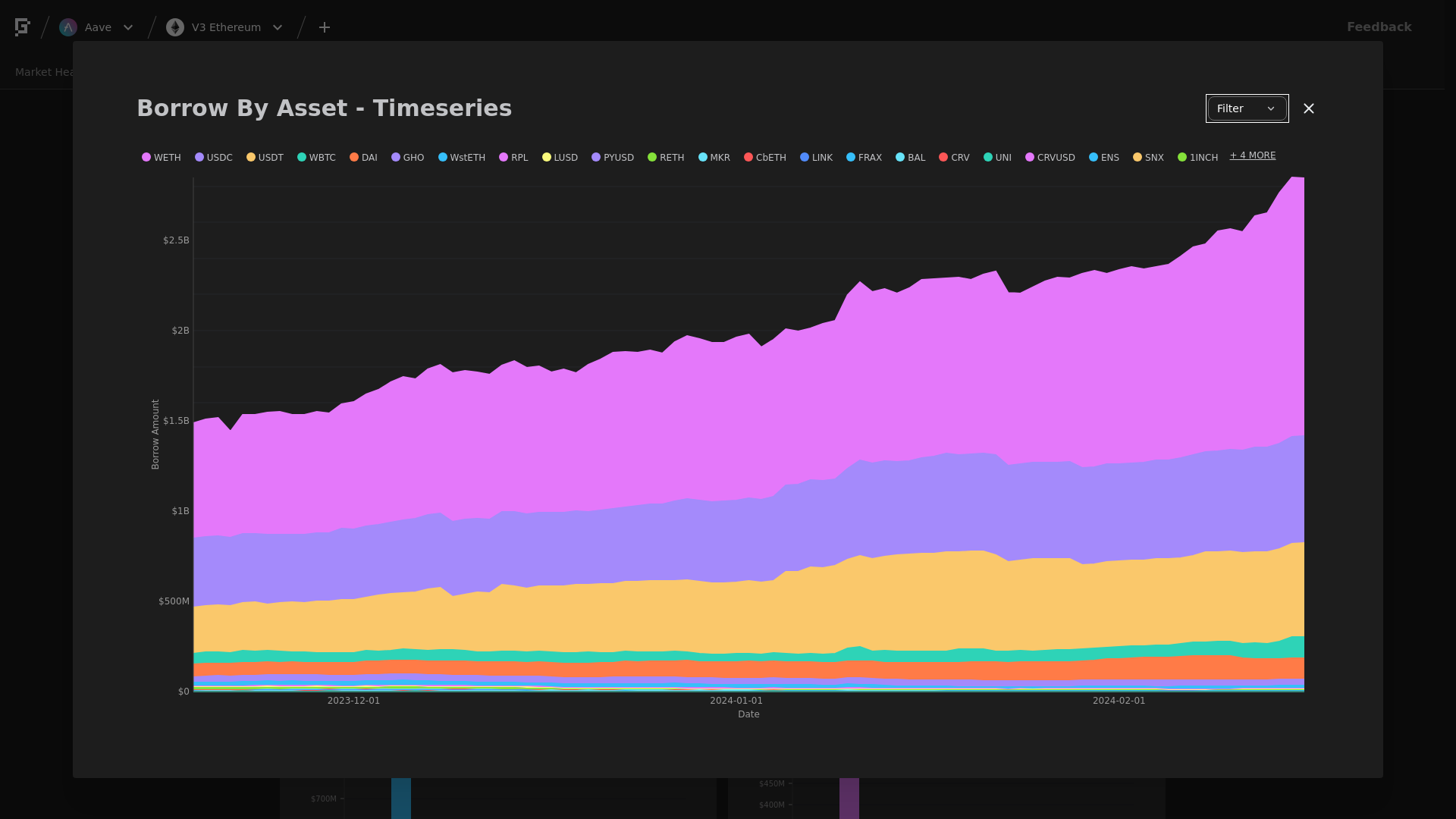Click the PYUSD legend color dot
Screen dimensions: 1456x819
596,158
